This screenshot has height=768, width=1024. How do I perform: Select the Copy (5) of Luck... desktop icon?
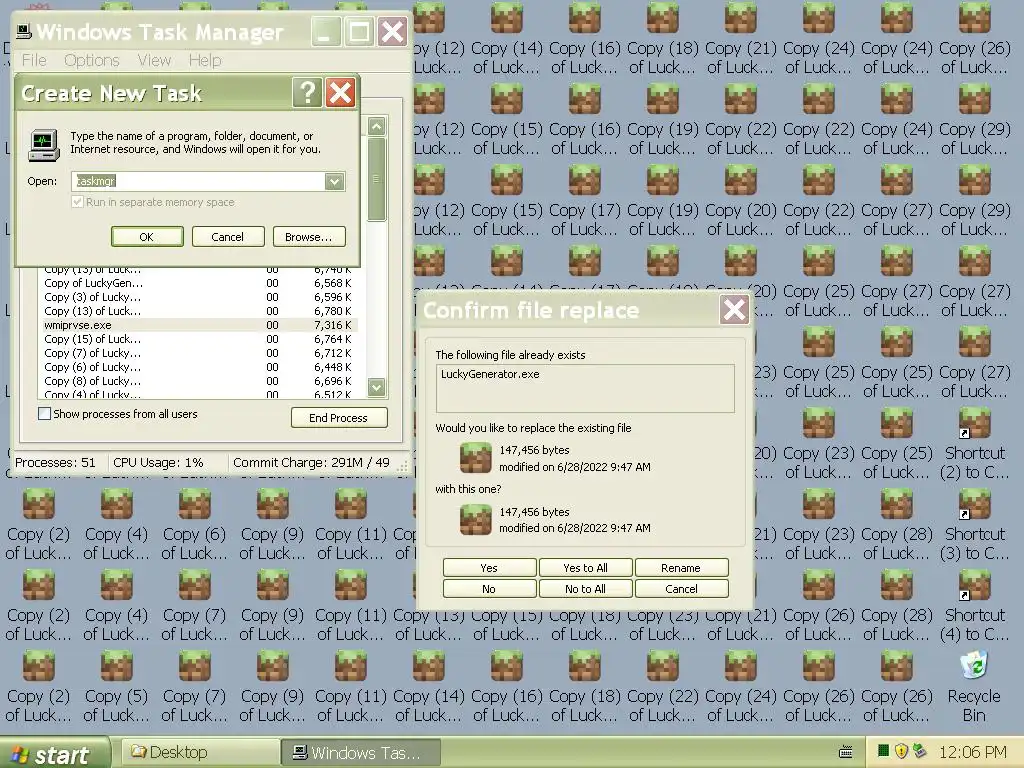click(116, 687)
